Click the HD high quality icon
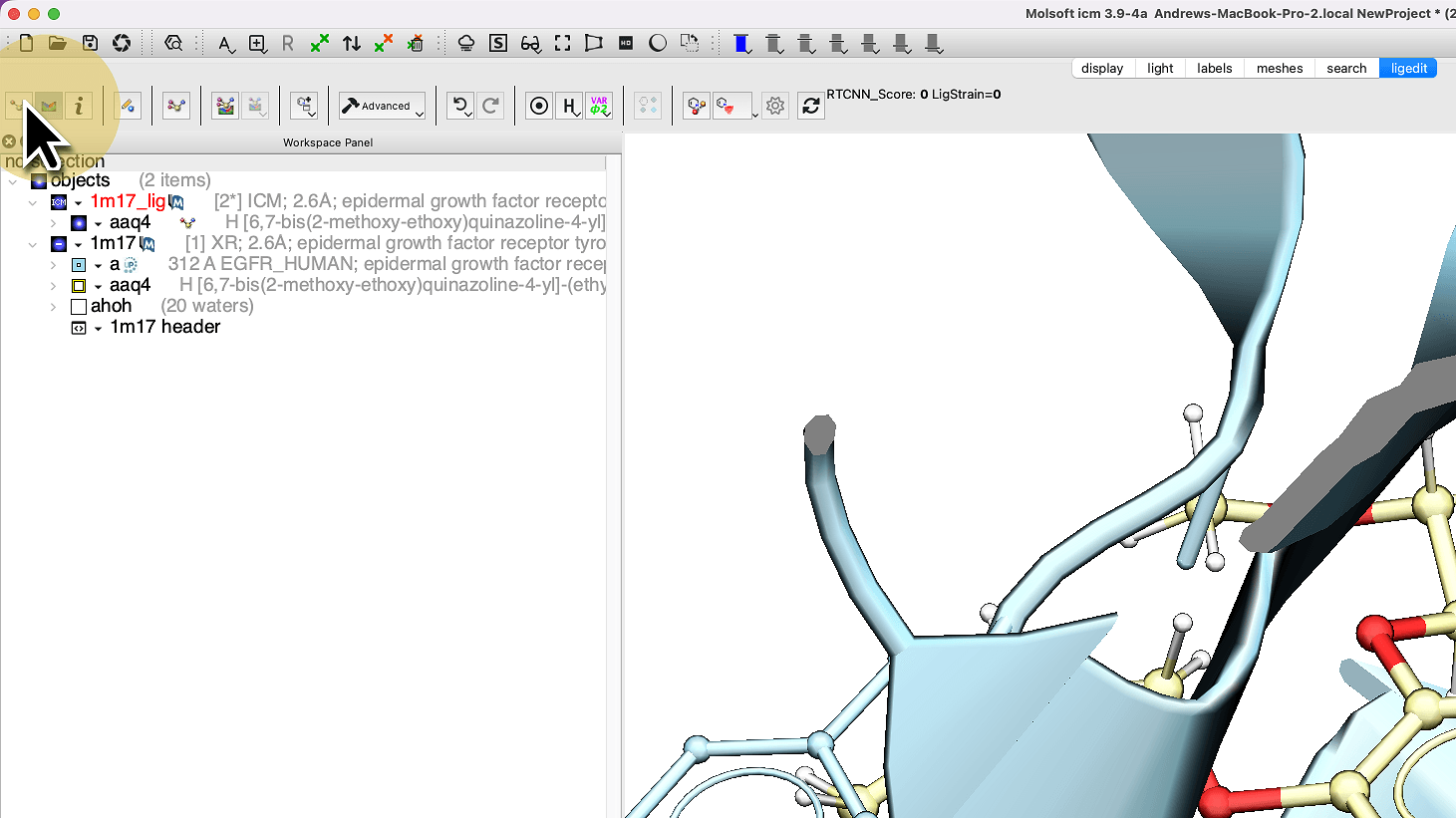Screen dimensions: 1456x818 [626, 43]
